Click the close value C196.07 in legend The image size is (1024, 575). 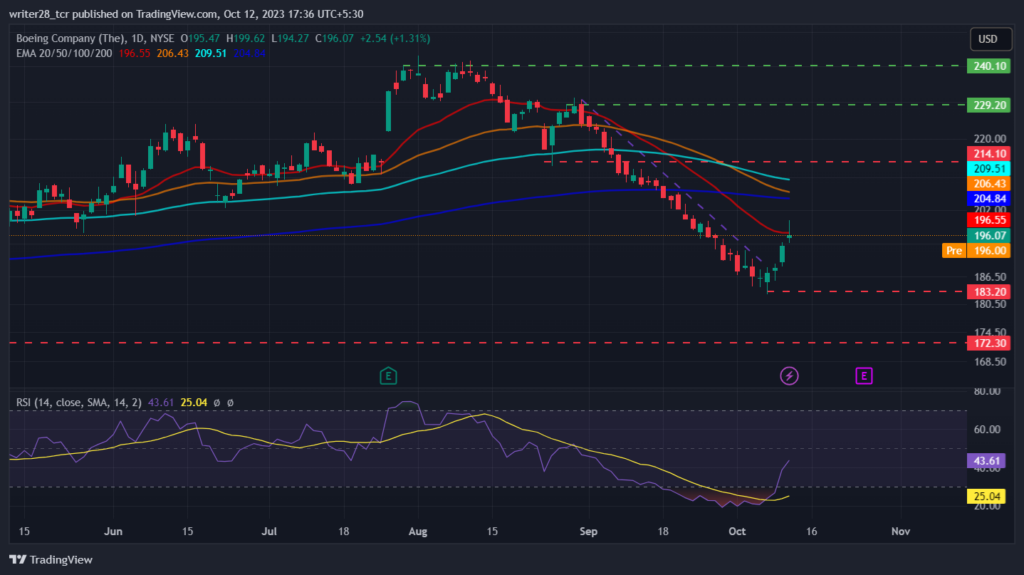click(x=334, y=39)
